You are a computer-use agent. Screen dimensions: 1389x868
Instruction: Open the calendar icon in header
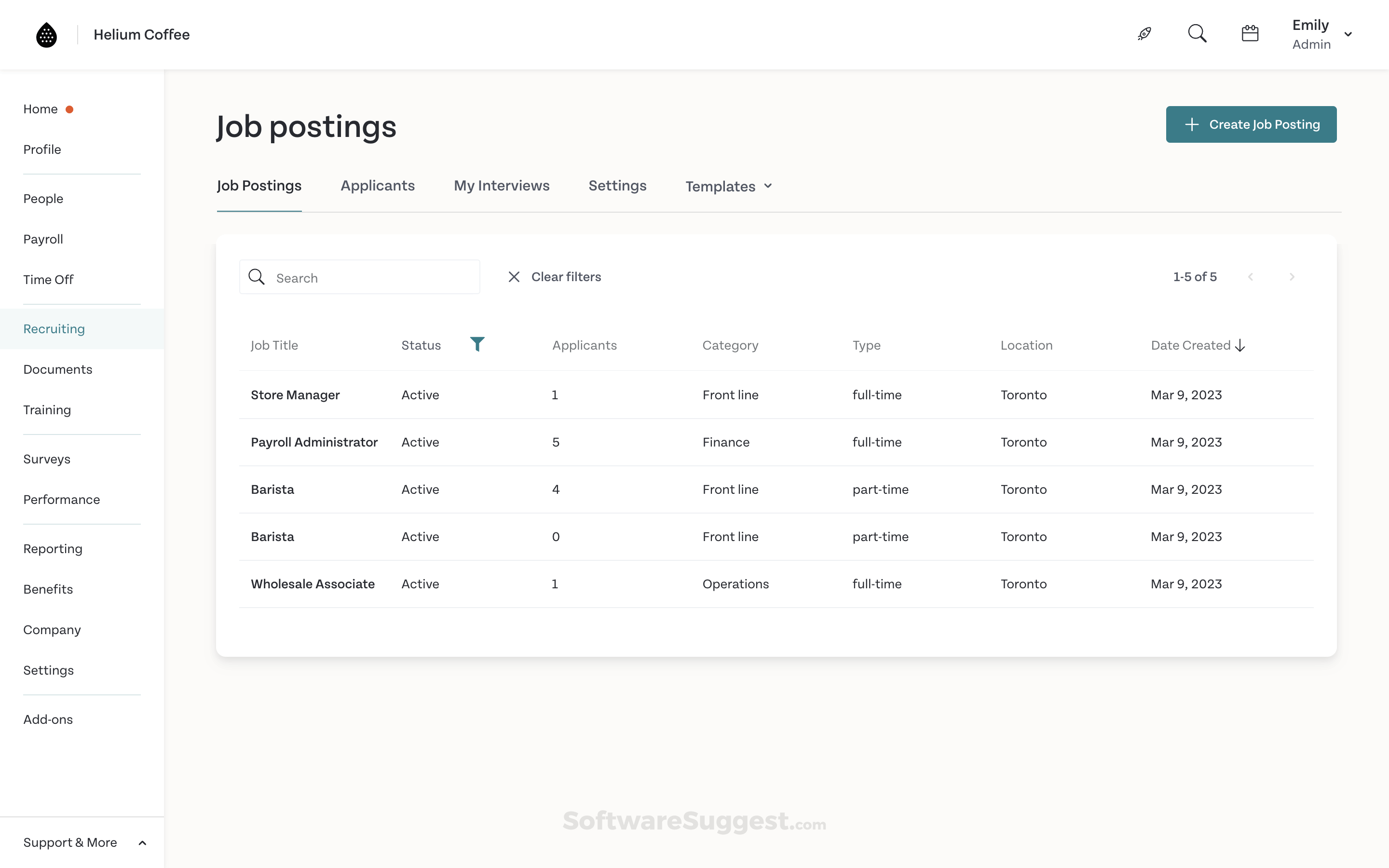(1250, 34)
